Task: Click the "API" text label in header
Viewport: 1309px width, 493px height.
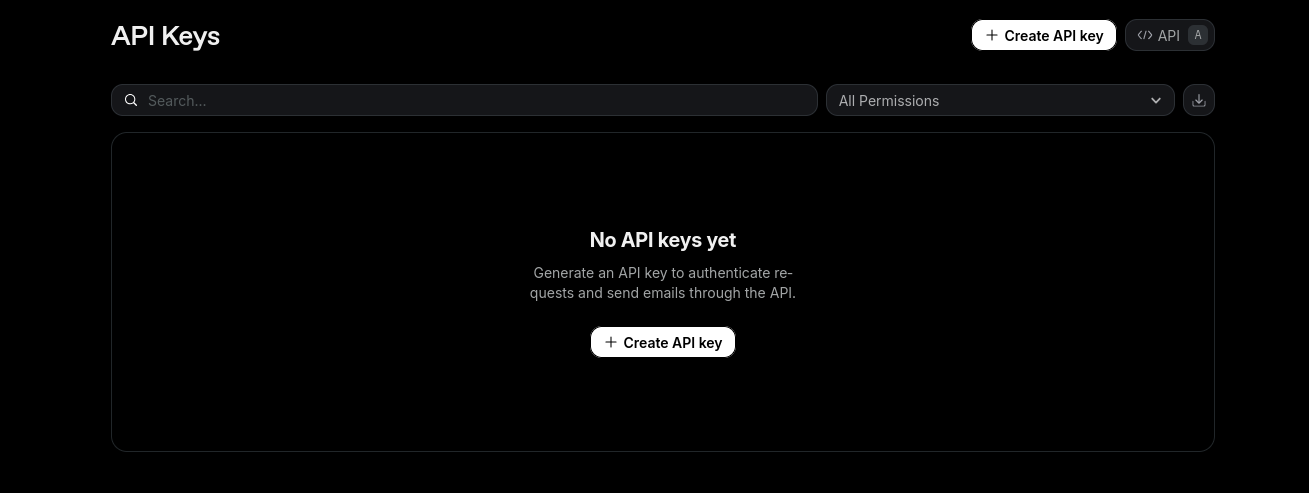Action: [1169, 35]
